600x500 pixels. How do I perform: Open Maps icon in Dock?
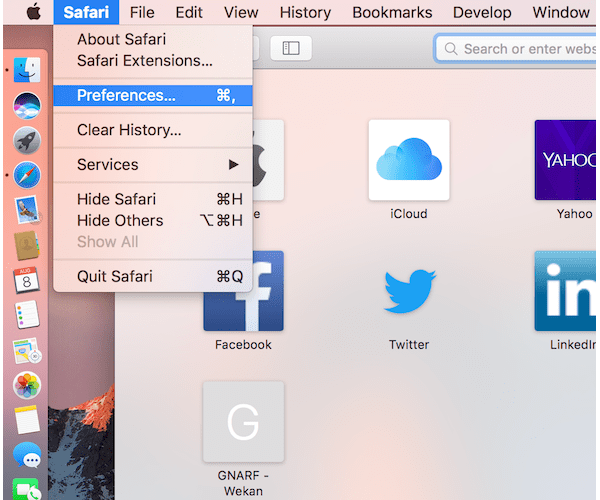click(x=27, y=350)
